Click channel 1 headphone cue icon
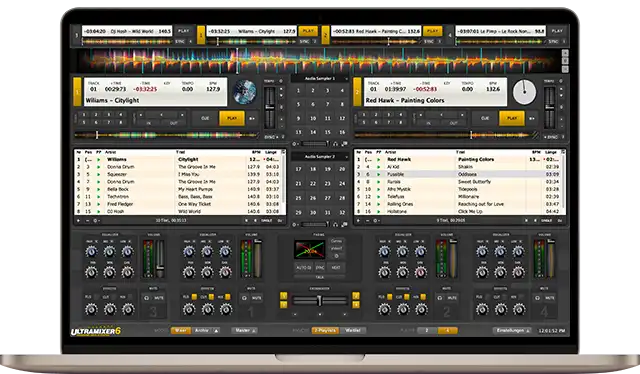This screenshot has height=374, width=640. click(x=244, y=298)
